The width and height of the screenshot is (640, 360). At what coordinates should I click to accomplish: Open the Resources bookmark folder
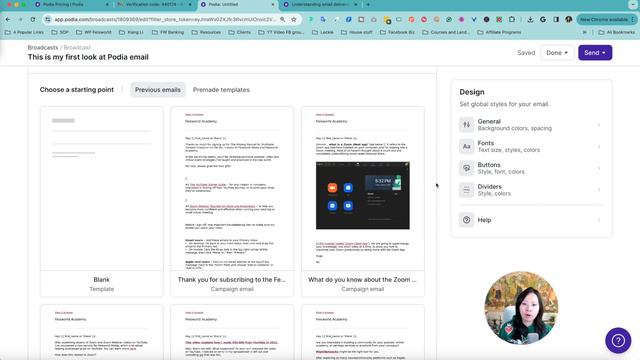(x=206, y=32)
